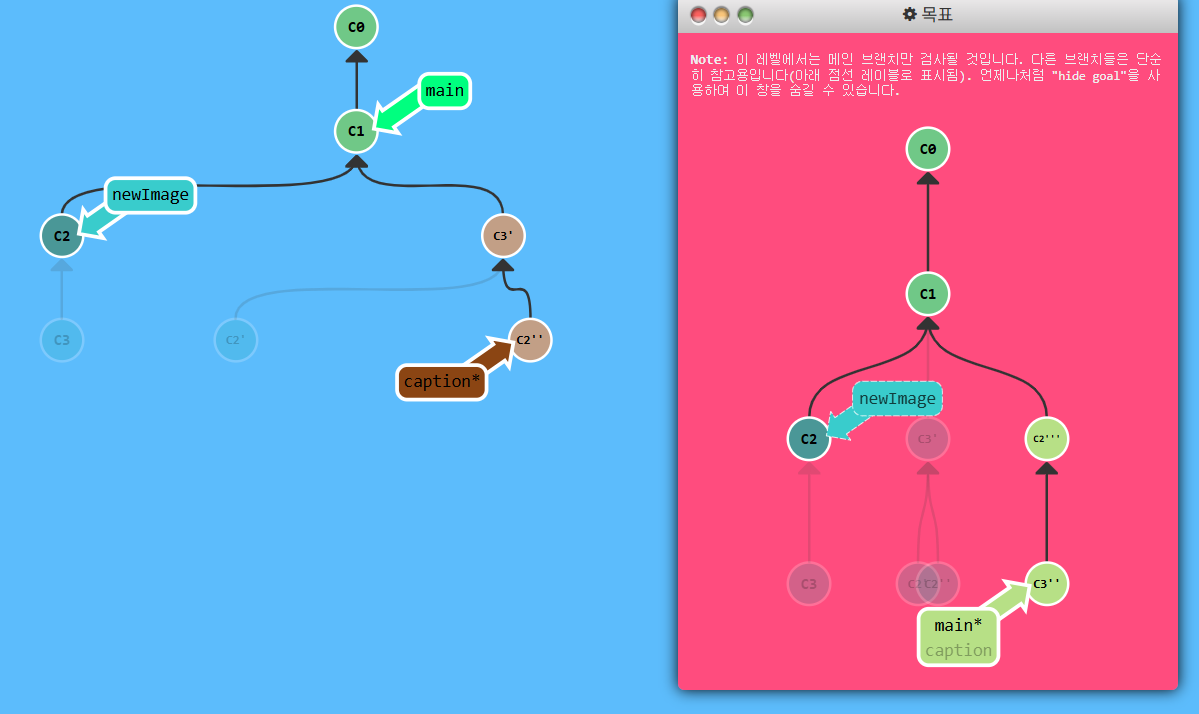This screenshot has width=1199, height=714.
Task: Click the C1 commit node beside the main label
Action: (x=356, y=131)
